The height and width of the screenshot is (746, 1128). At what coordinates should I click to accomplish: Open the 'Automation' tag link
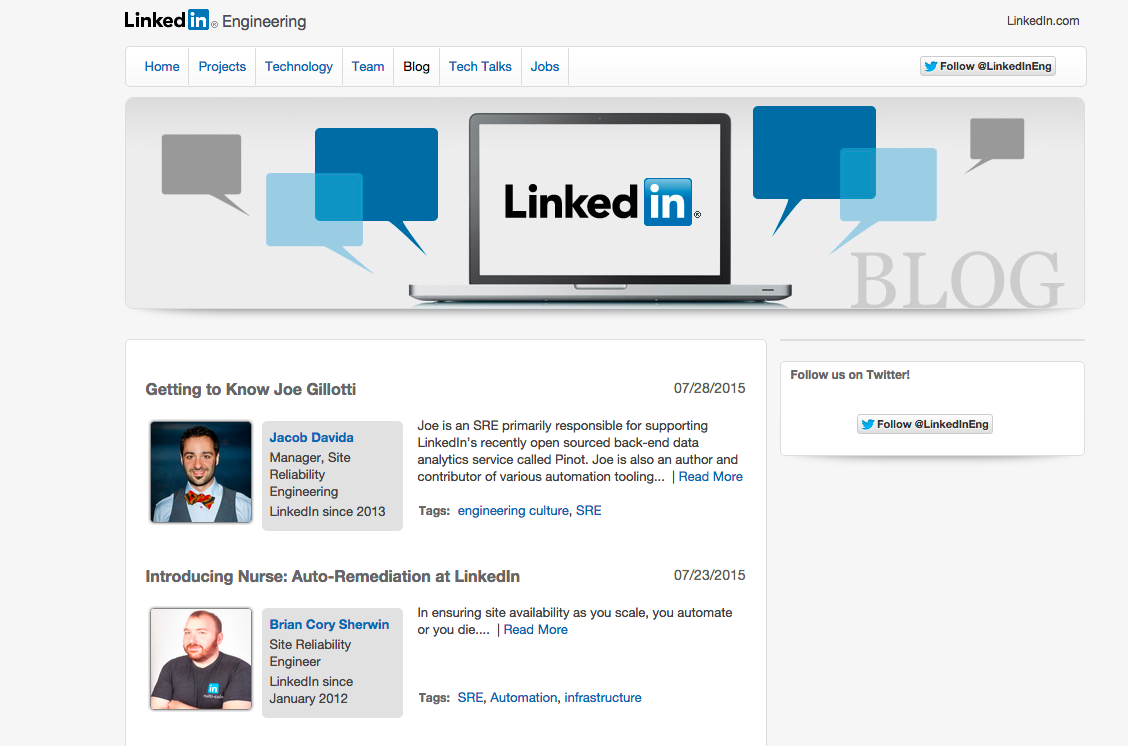523,697
